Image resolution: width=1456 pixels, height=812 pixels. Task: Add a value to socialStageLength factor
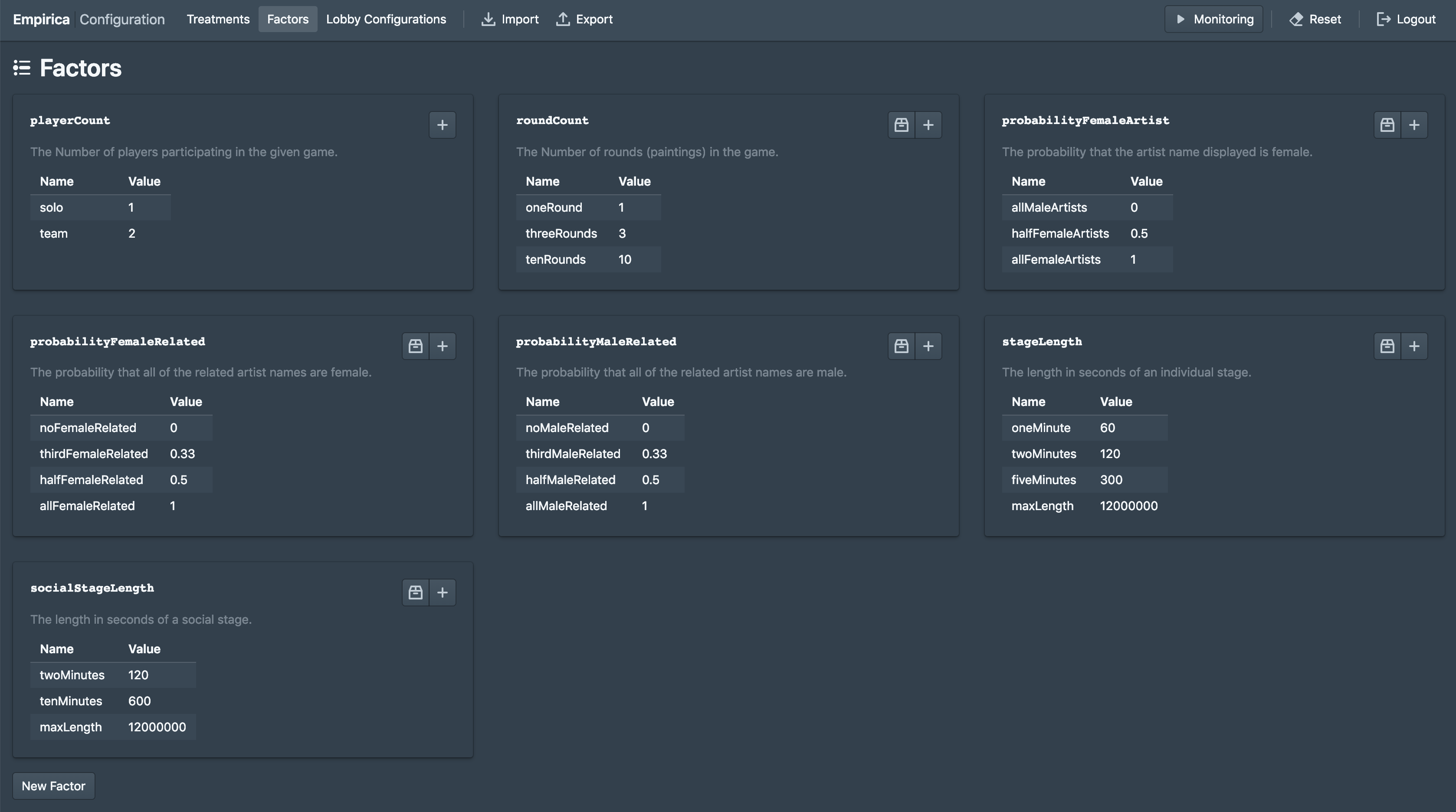(442, 592)
